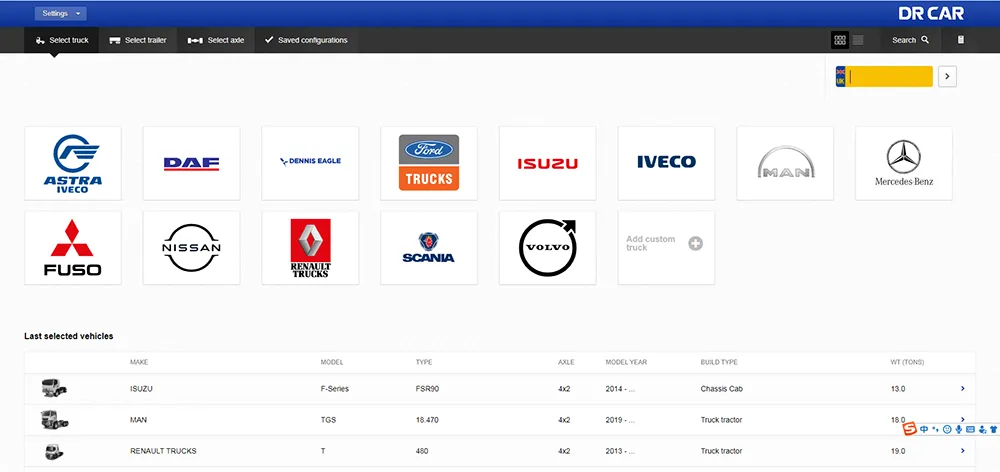Click the 18.470 type cell
The height and width of the screenshot is (472, 1000).
click(427, 420)
